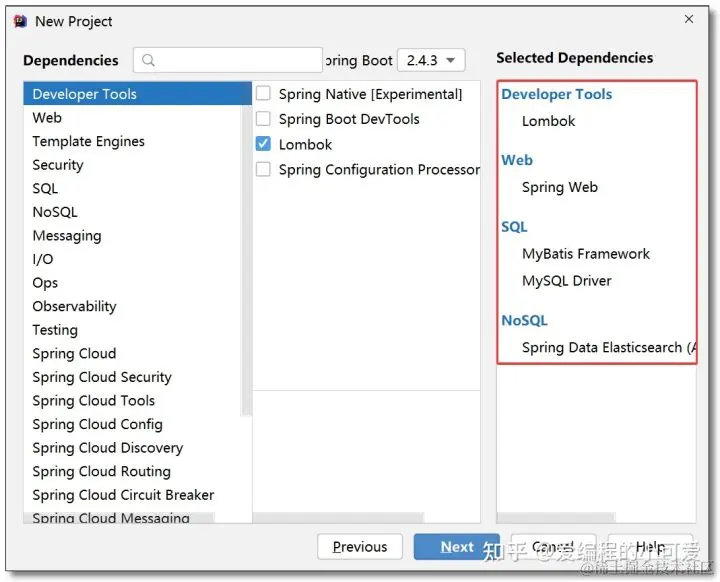
Task: Click the Web heading in Selected Dependencies
Action: coord(517,160)
